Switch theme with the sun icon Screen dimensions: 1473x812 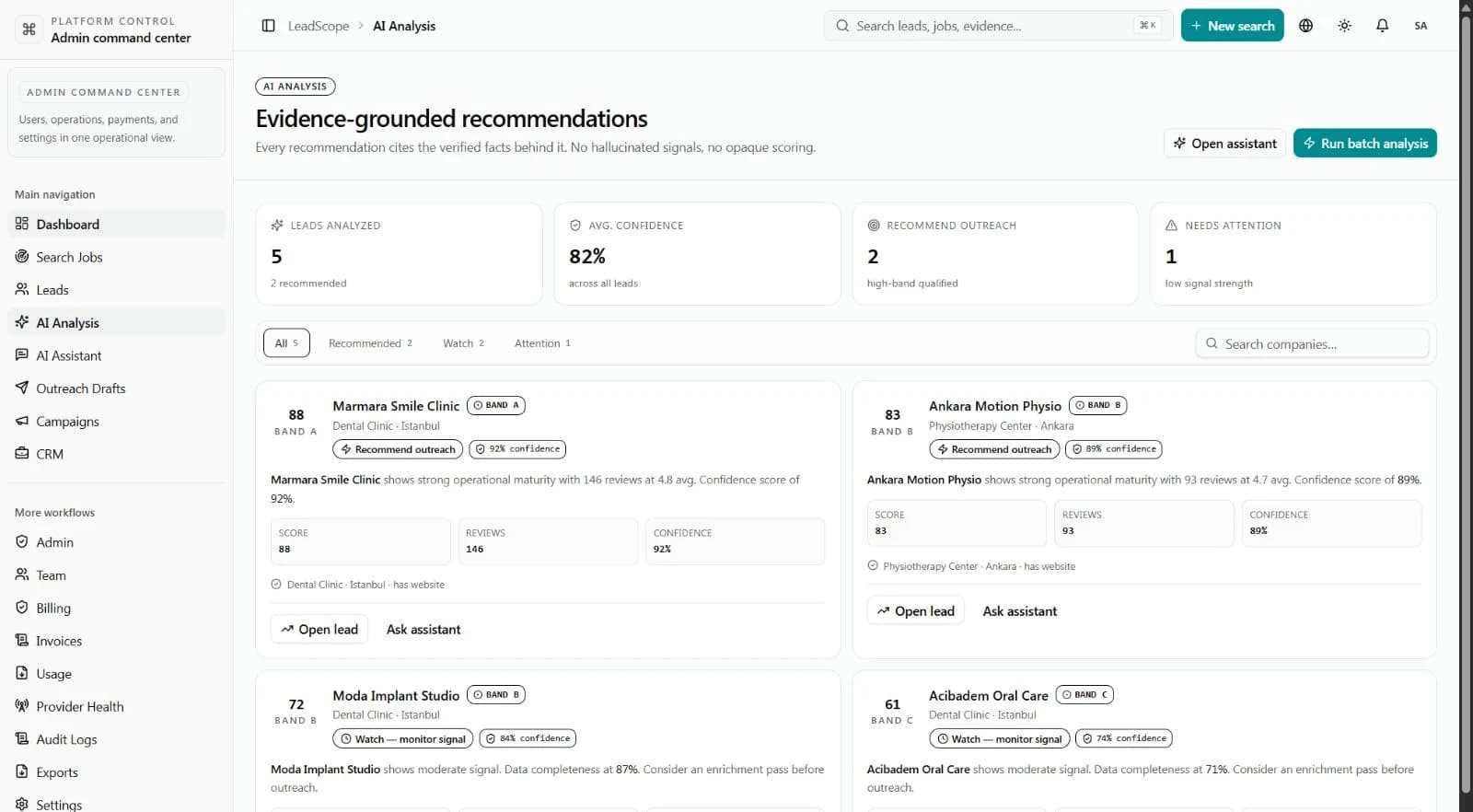coord(1344,26)
